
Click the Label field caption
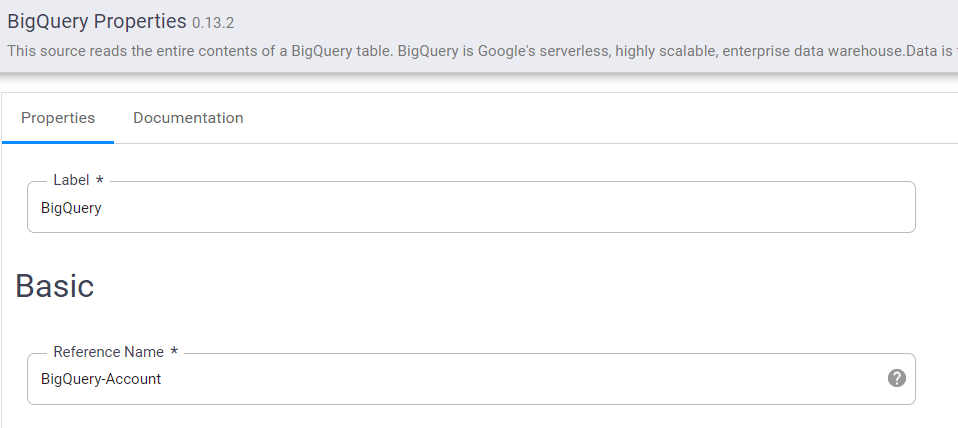point(71,180)
